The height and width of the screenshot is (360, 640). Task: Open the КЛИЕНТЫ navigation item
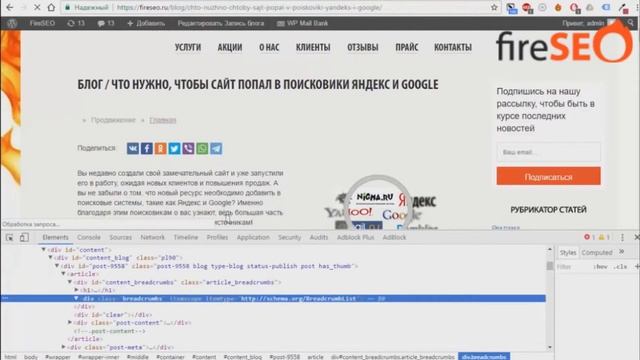313,47
